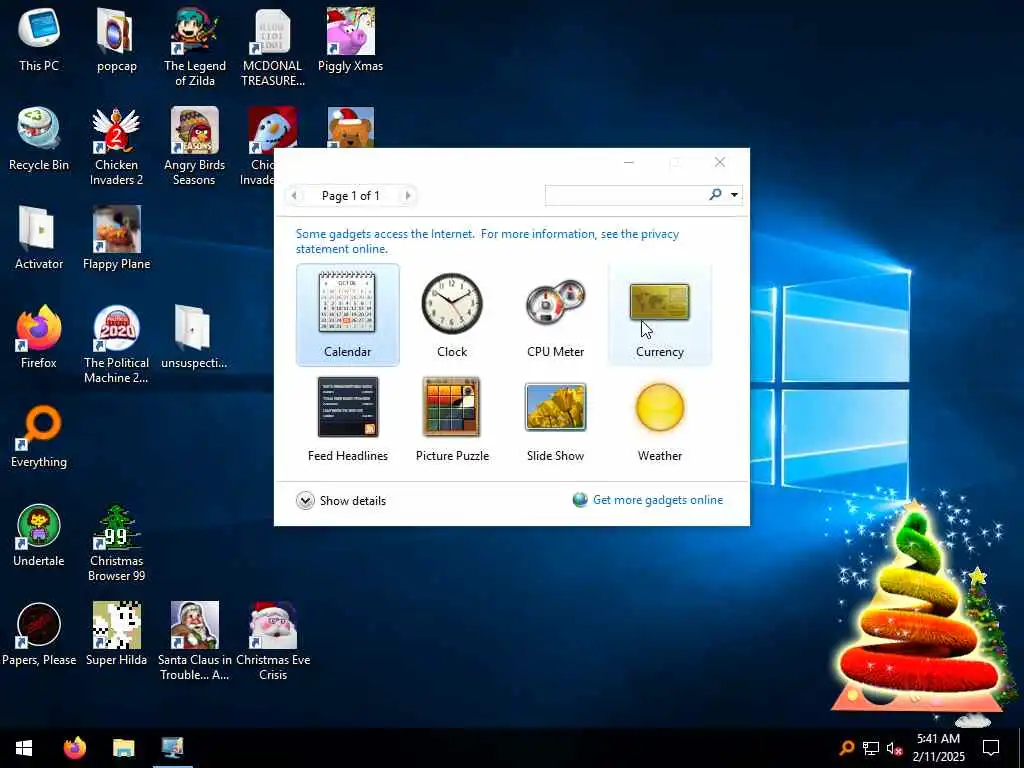Screen dimensions: 1024x768
Task: Select the Feed Headlines gadget
Action: pyautogui.click(x=347, y=419)
